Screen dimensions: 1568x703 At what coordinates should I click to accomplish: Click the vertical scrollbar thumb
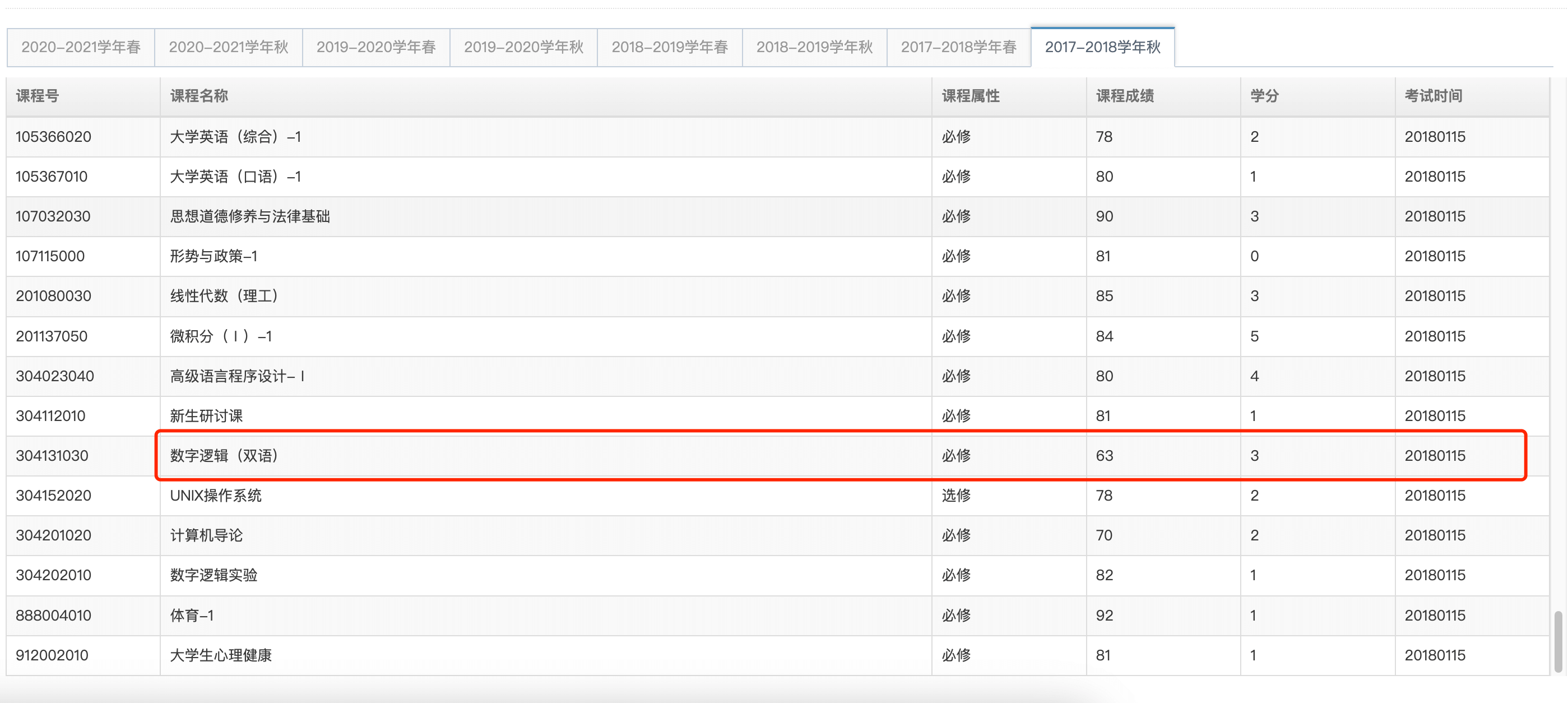pyautogui.click(x=1558, y=641)
